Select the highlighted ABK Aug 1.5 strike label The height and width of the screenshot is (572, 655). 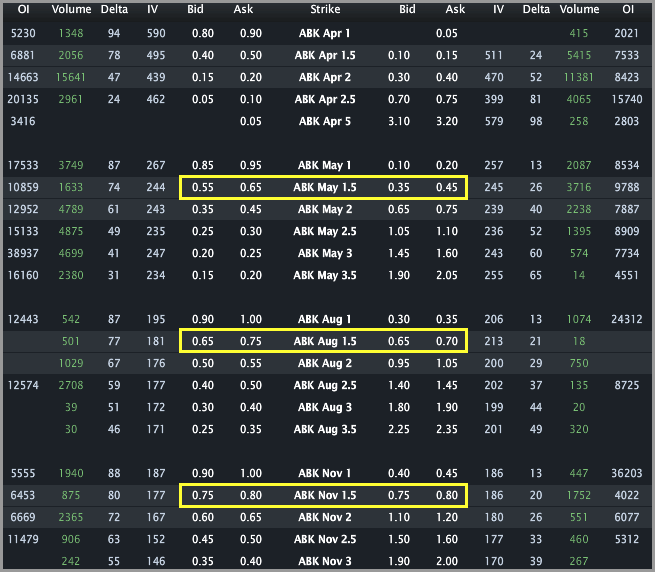[x=325, y=341]
